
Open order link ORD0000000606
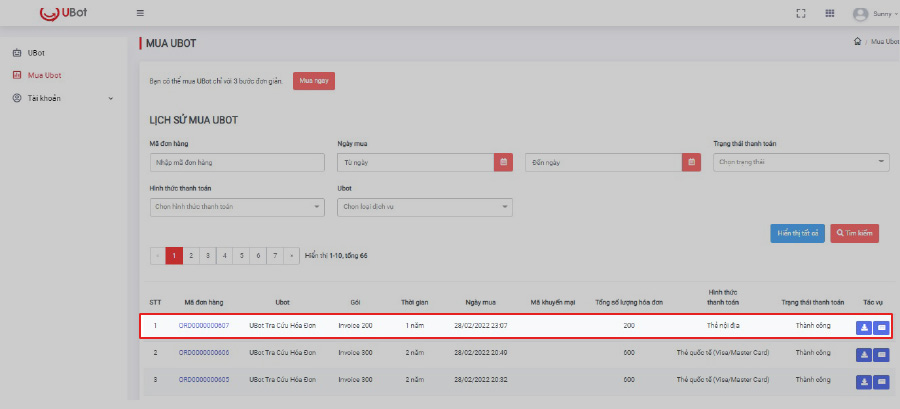204,352
